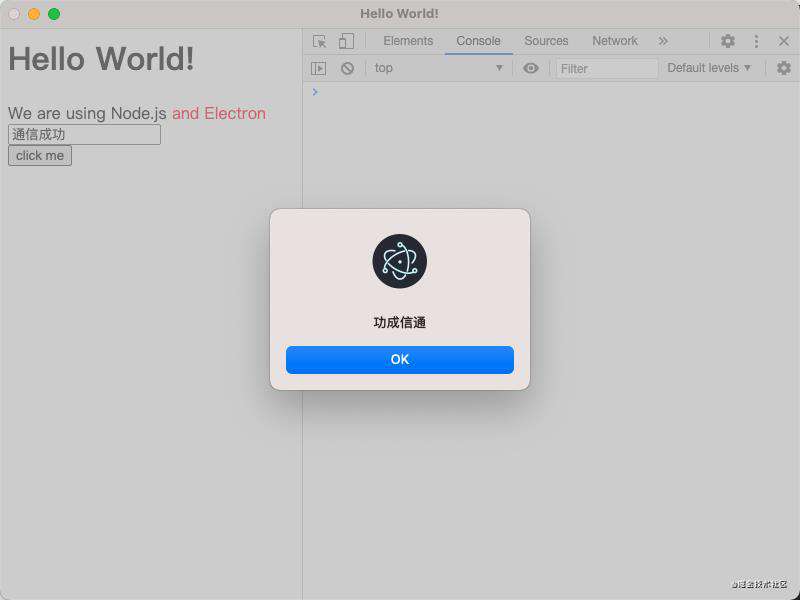Click the console Filter field
This screenshot has width=800, height=600.
(x=607, y=68)
